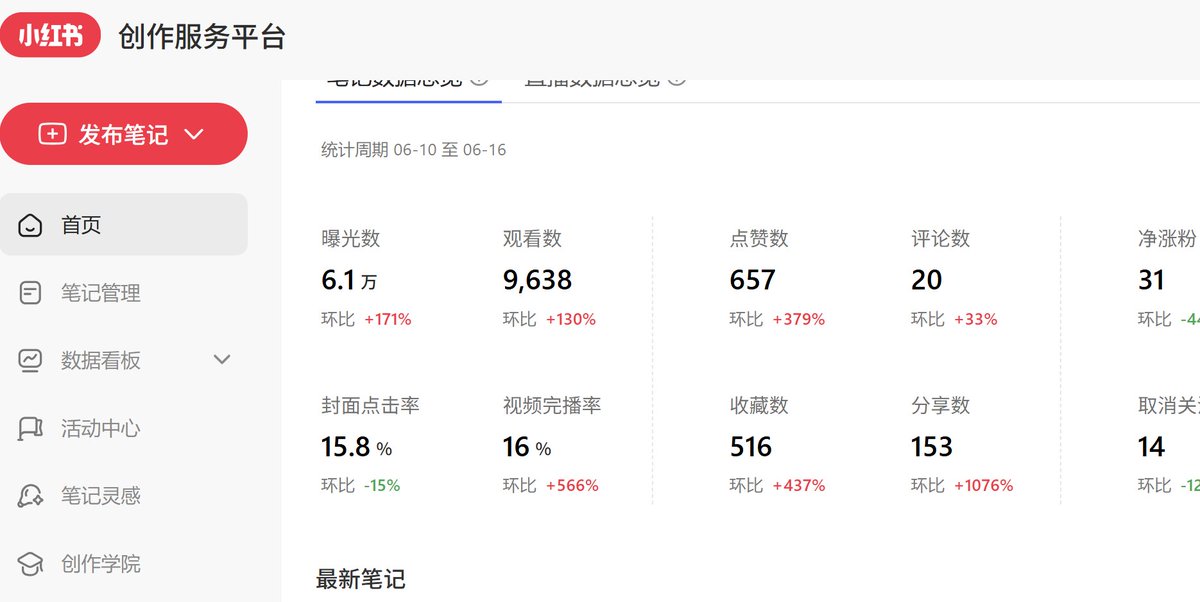Click the 首页 home icon in sidebar
The image size is (1200, 602).
click(30, 225)
